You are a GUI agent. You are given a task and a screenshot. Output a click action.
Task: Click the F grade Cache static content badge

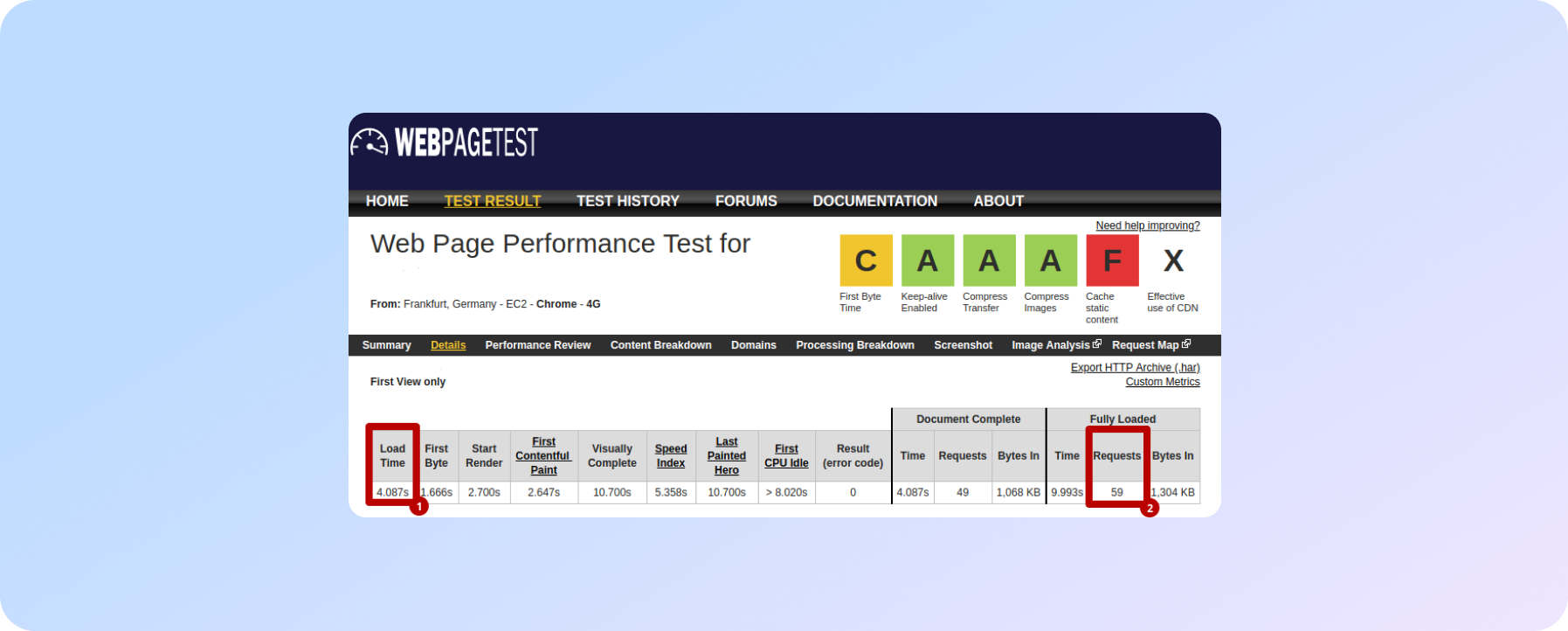pos(1112,260)
